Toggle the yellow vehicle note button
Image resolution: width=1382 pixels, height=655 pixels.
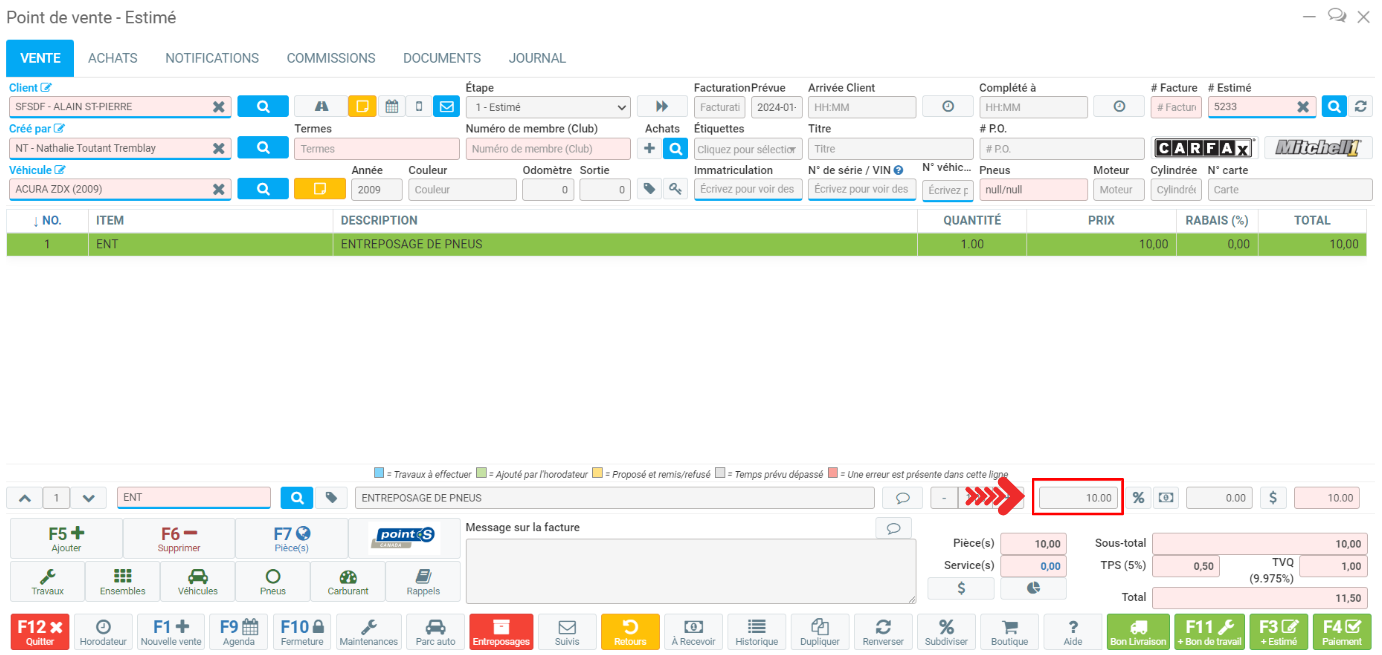coord(319,189)
